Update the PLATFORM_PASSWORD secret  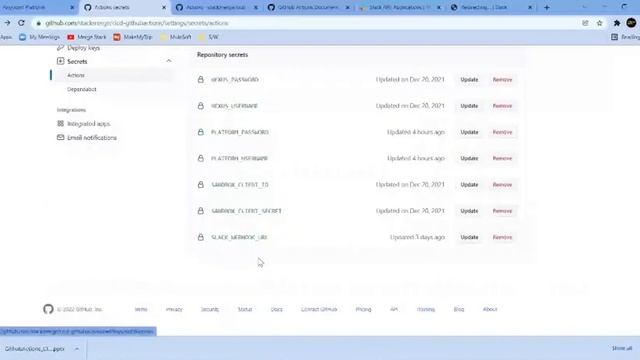469,132
